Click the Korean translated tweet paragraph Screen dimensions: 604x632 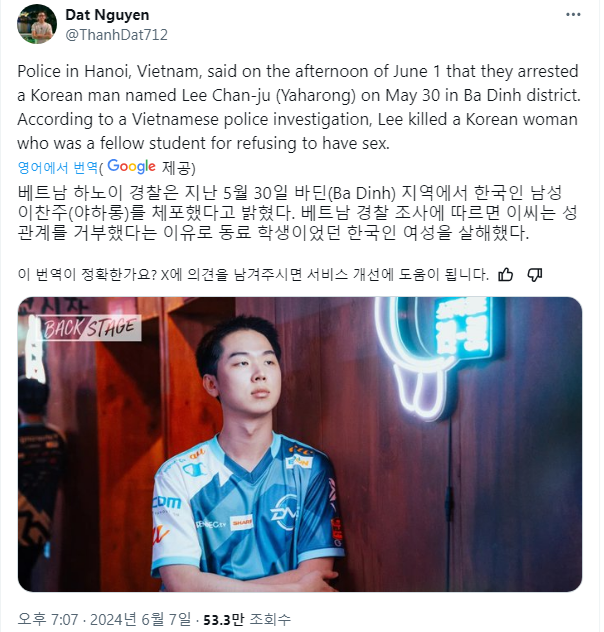[297, 213]
